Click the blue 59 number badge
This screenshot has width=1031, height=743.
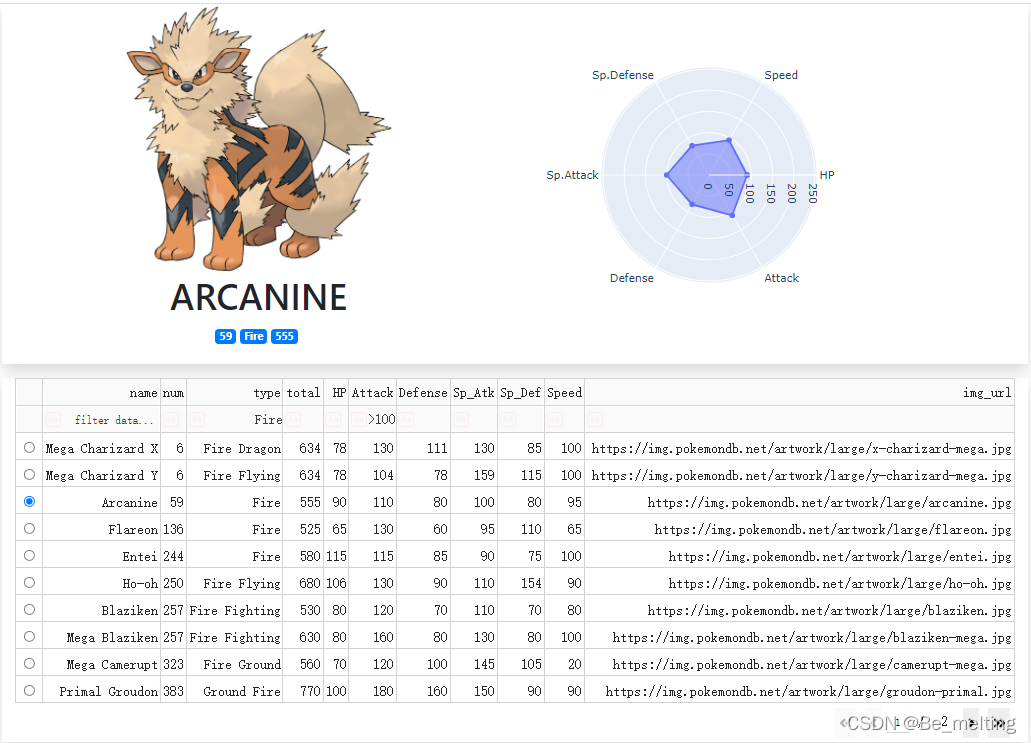point(226,337)
